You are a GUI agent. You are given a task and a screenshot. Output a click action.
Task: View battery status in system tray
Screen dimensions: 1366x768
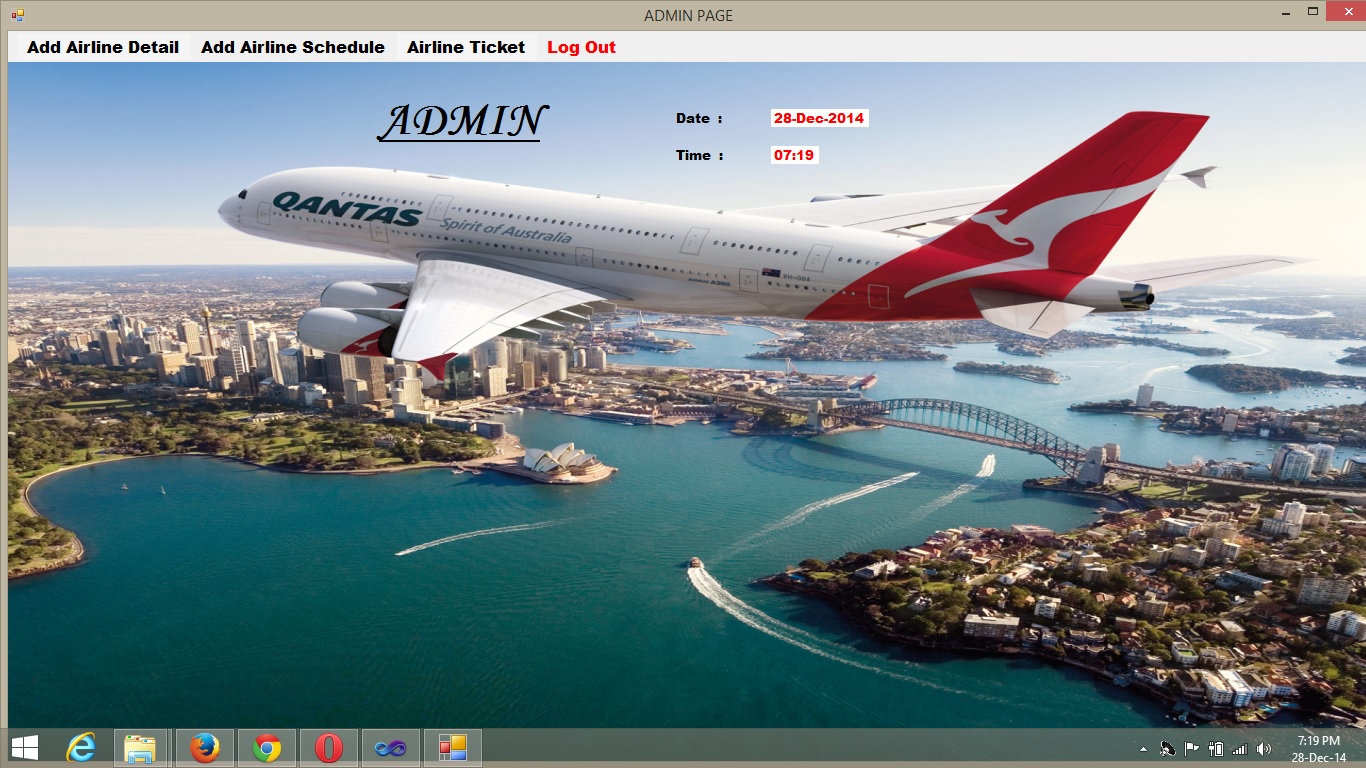[x=1215, y=748]
